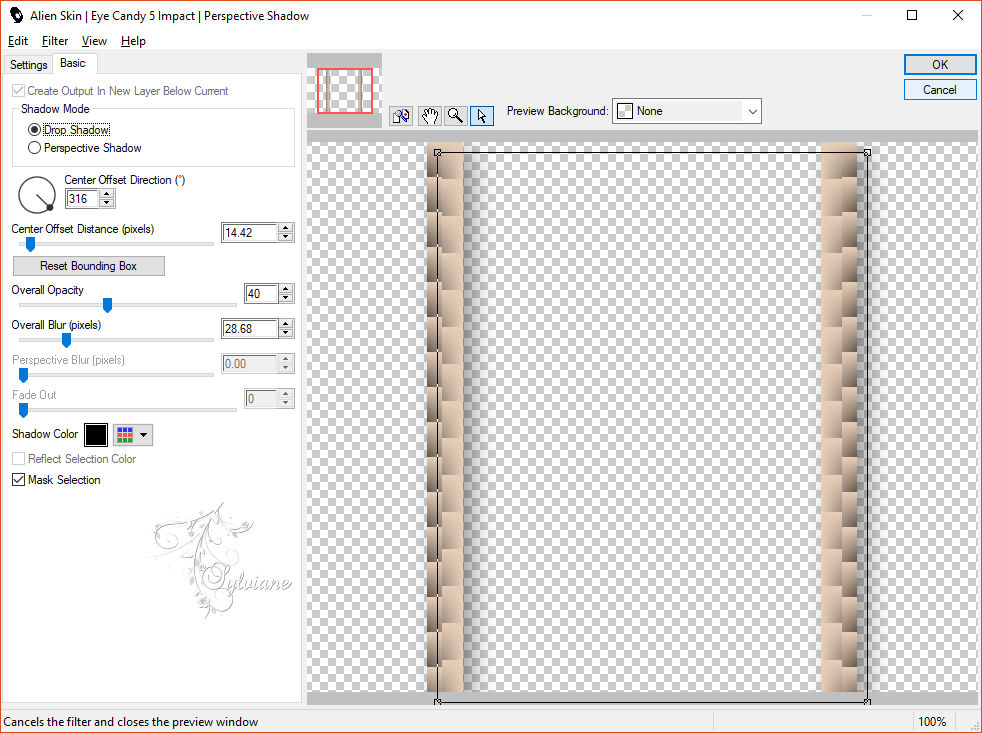
Task: Click the OK button
Action: (939, 65)
